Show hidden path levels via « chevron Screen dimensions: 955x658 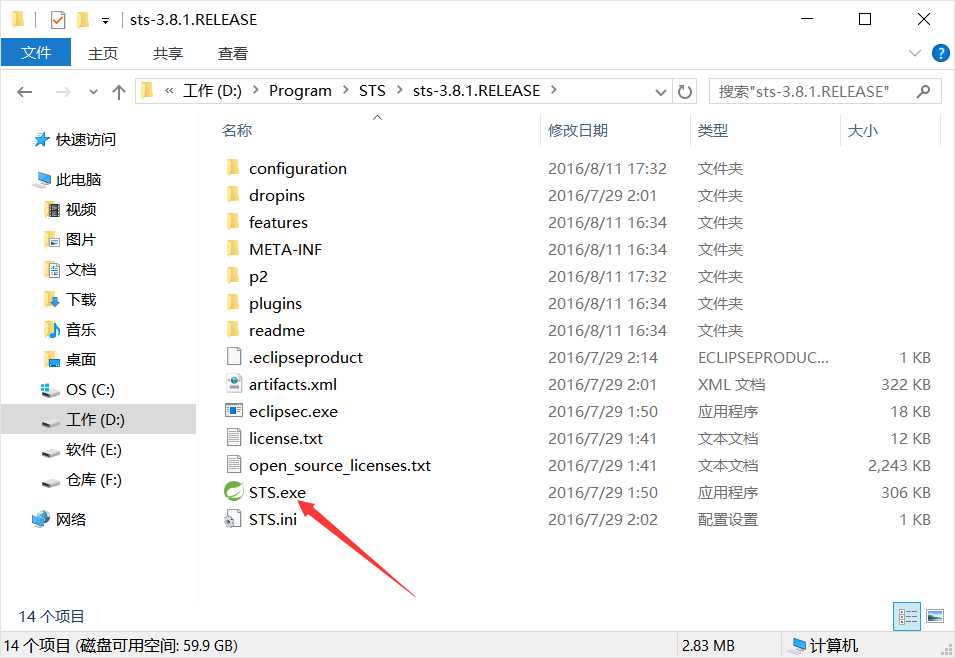(169, 91)
